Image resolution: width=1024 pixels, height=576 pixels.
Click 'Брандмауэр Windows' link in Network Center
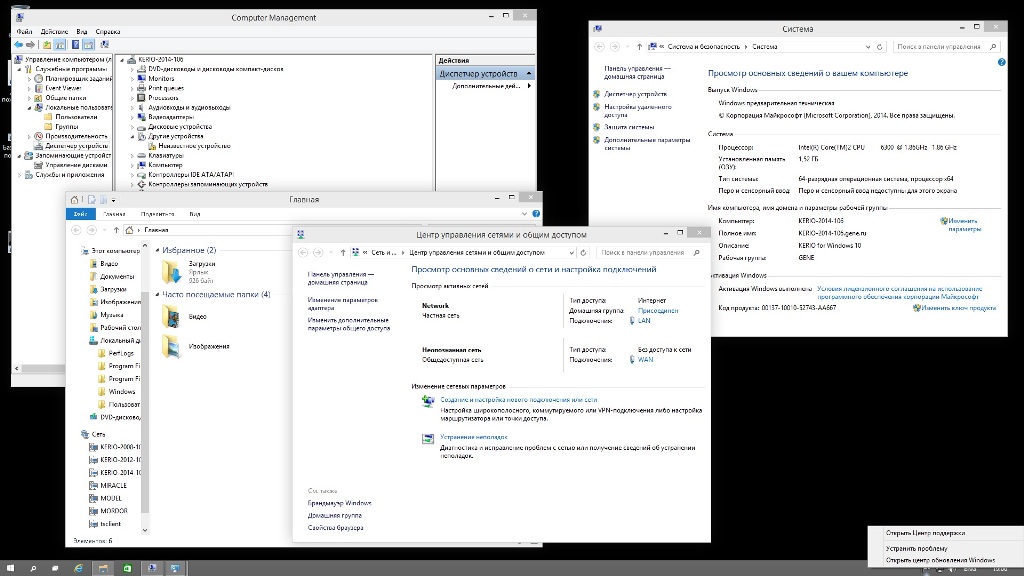(339, 503)
